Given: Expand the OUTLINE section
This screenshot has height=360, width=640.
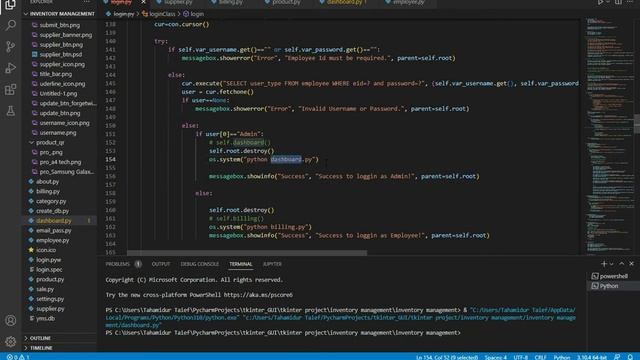Looking at the screenshot, I should point(40,338).
